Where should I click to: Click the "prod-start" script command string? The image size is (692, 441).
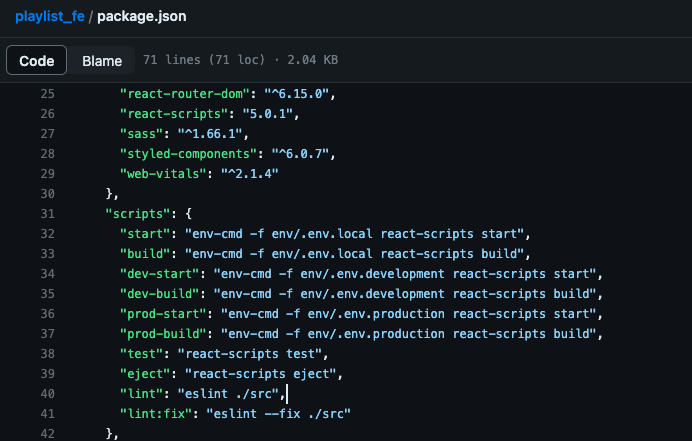(x=409, y=314)
